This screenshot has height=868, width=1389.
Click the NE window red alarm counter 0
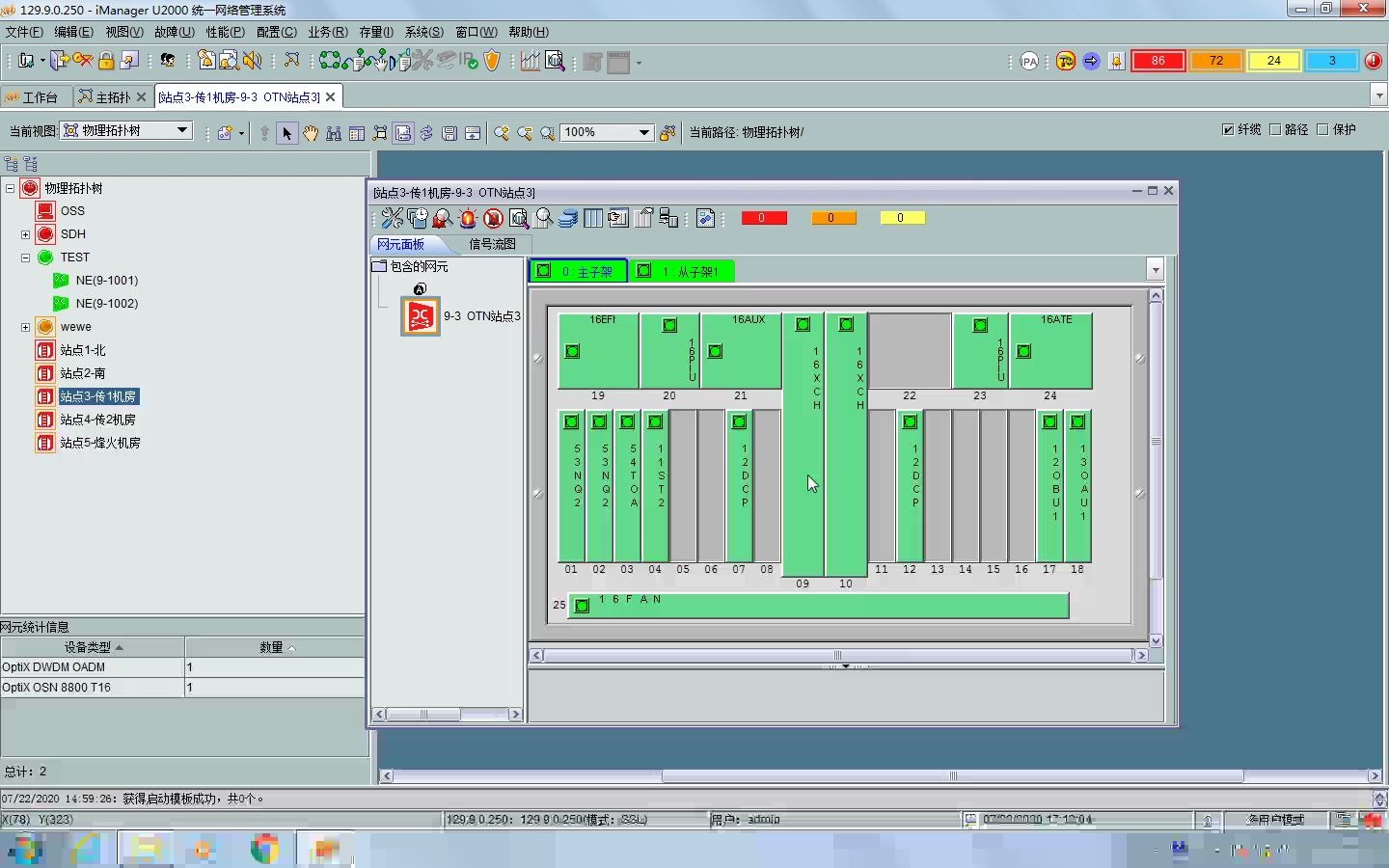764,218
